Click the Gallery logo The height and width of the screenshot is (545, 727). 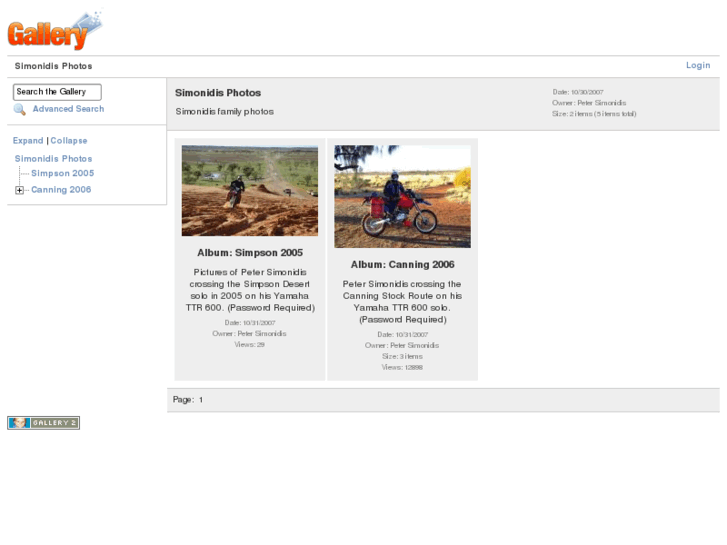tap(55, 31)
